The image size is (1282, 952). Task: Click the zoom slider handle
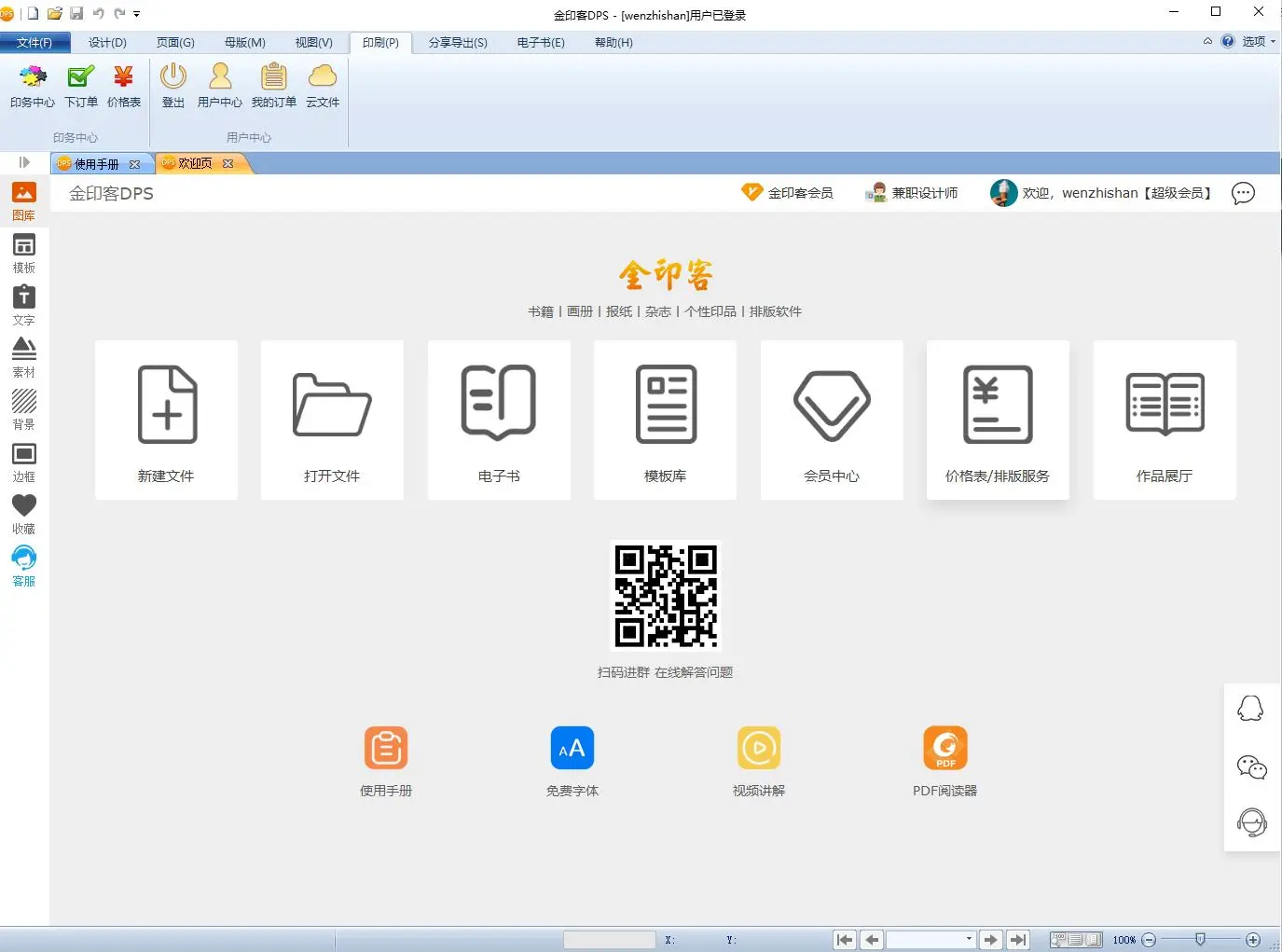1200,939
